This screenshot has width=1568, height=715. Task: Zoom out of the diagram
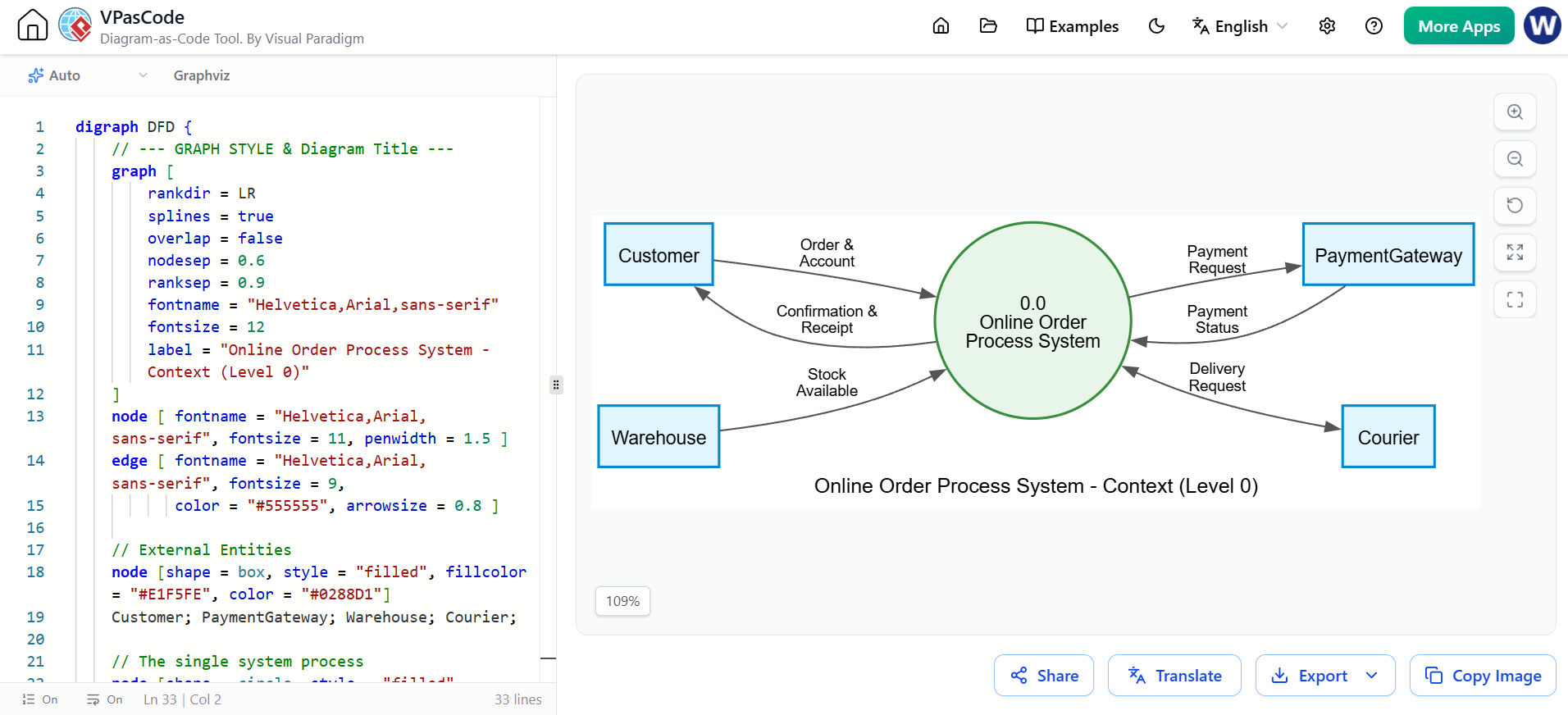click(1515, 159)
